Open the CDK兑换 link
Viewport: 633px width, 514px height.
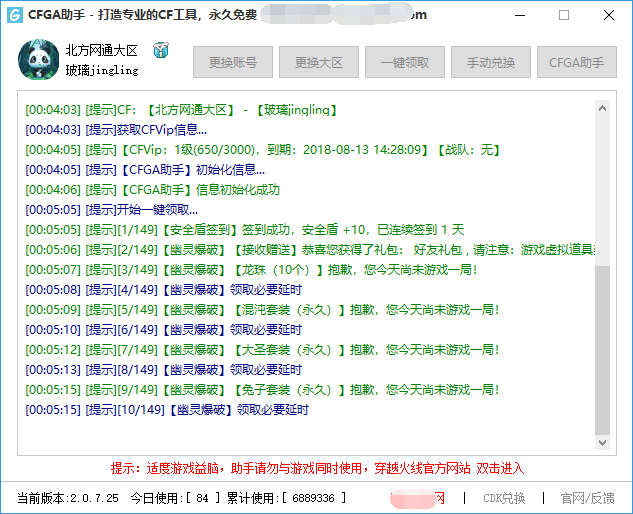(504, 498)
